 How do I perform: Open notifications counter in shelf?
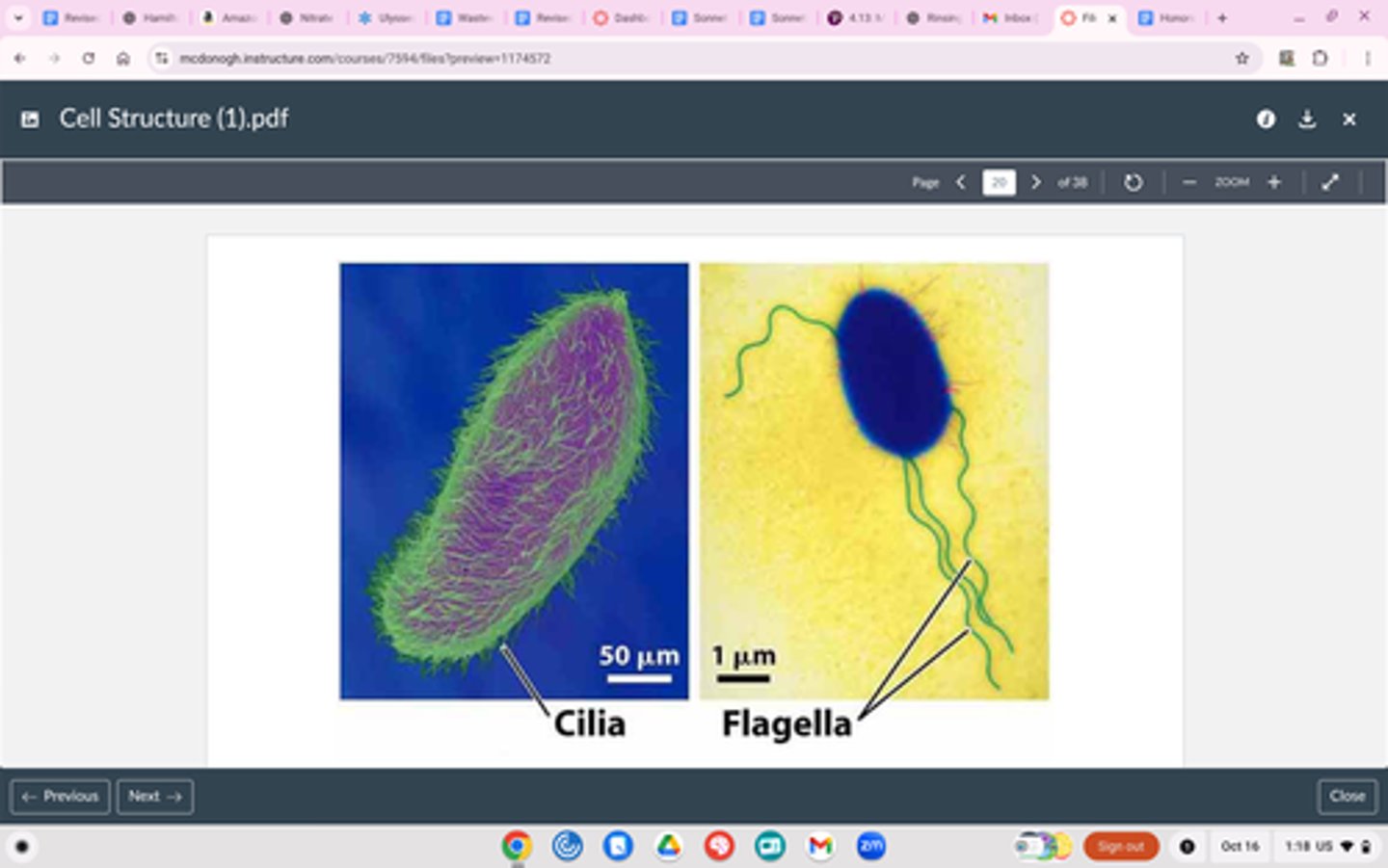(1188, 847)
